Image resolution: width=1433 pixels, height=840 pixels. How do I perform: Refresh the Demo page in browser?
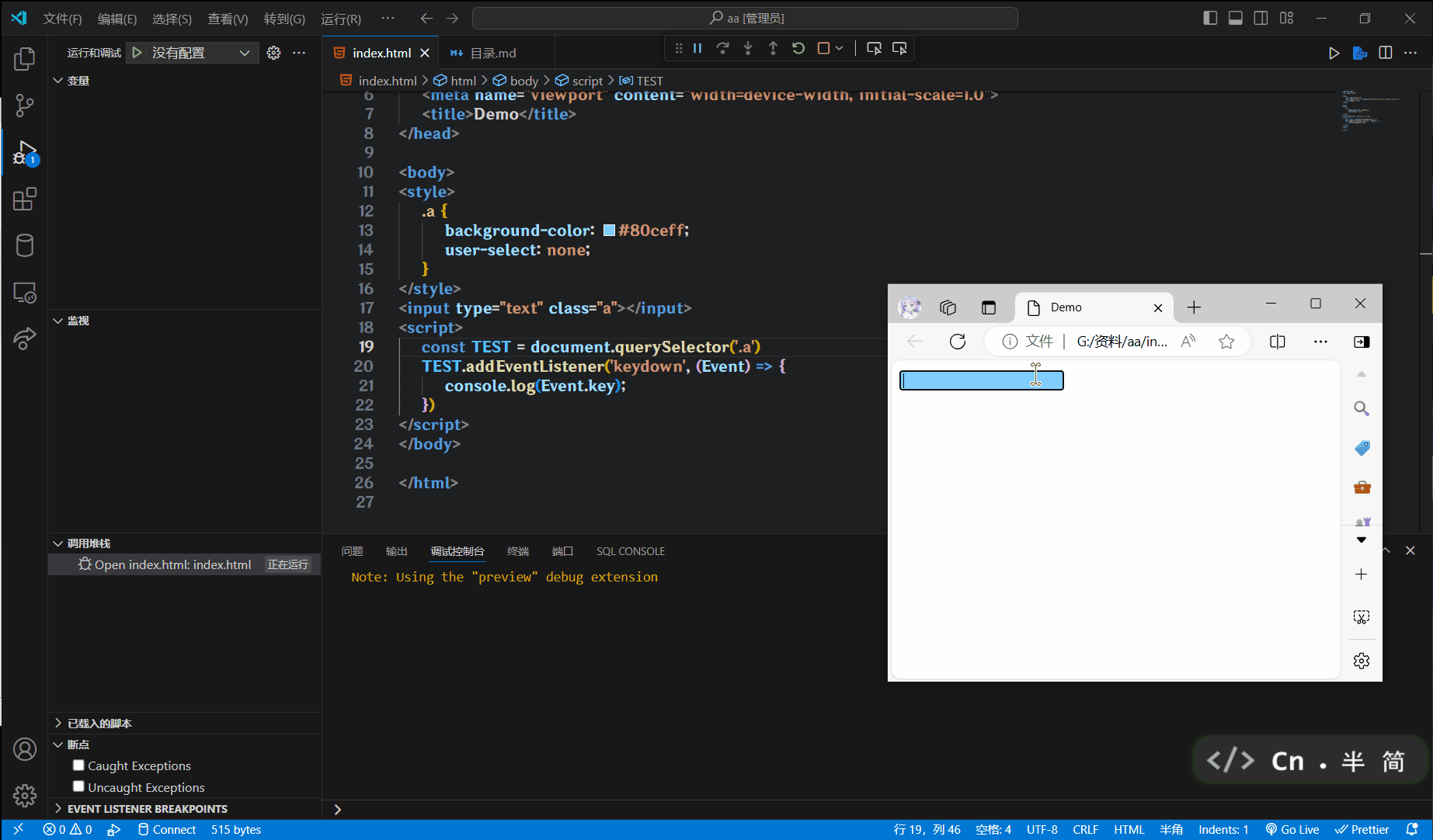[x=958, y=342]
